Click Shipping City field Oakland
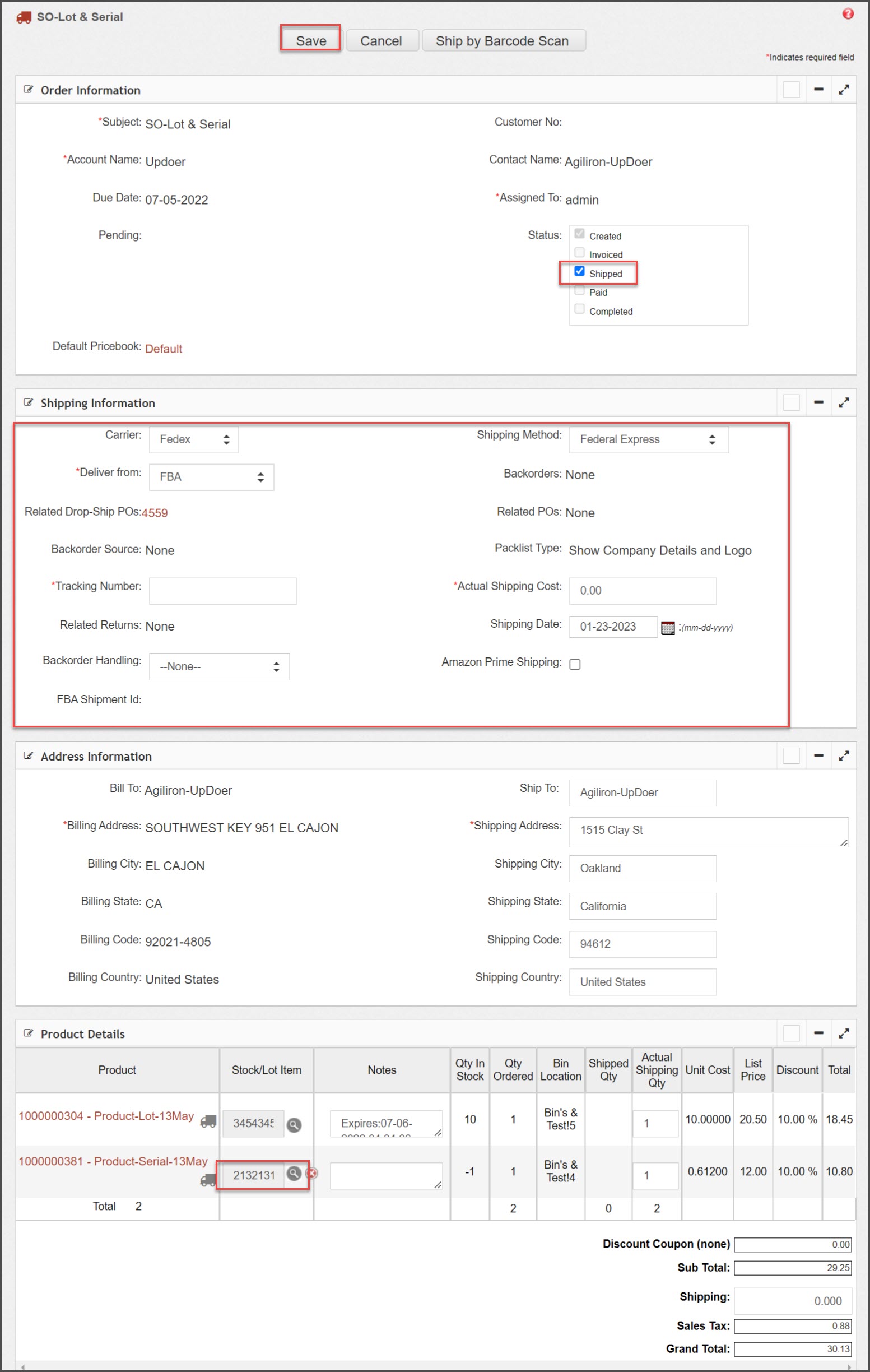The width and height of the screenshot is (870, 1372). (x=643, y=868)
